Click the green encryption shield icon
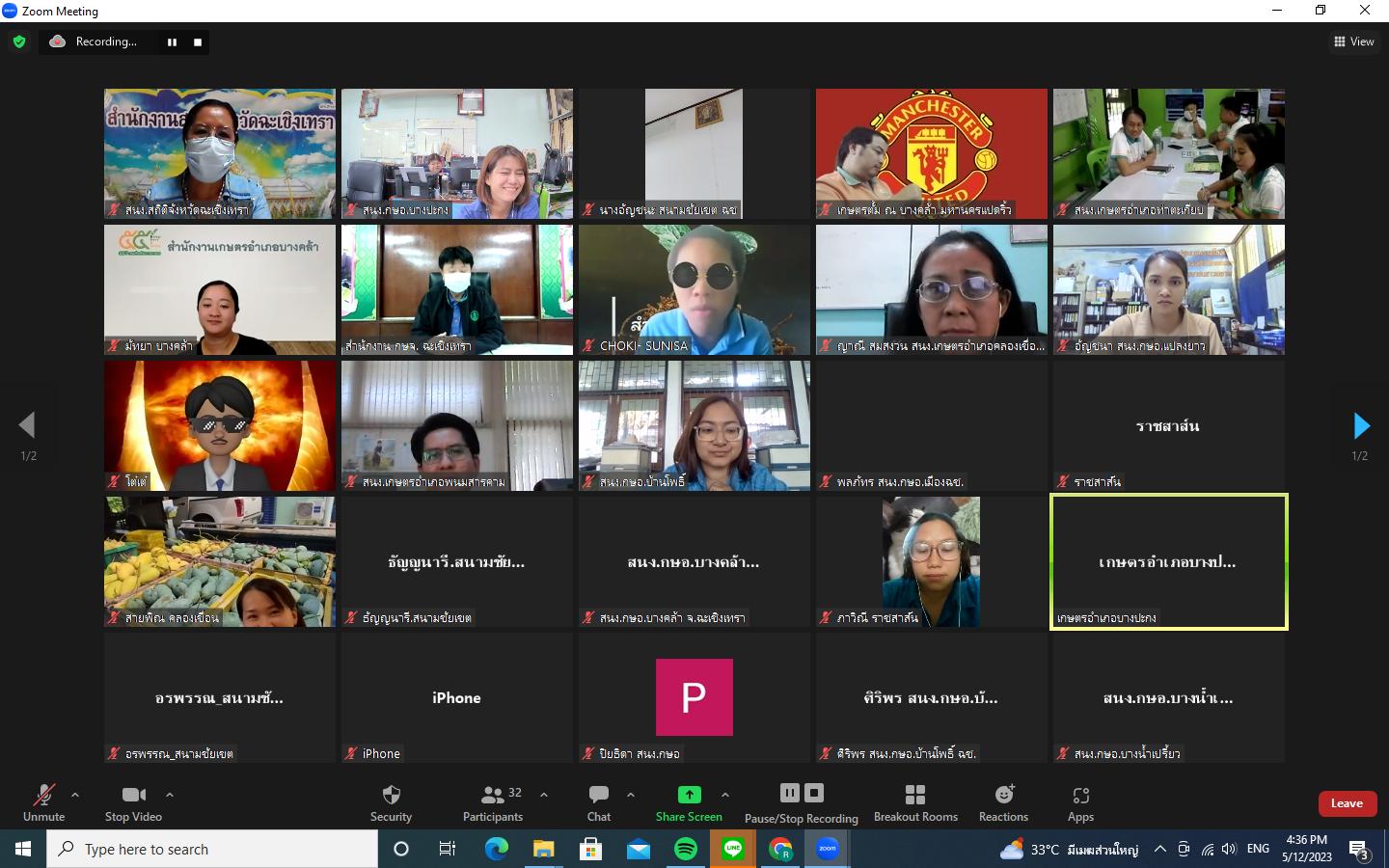 (x=19, y=41)
